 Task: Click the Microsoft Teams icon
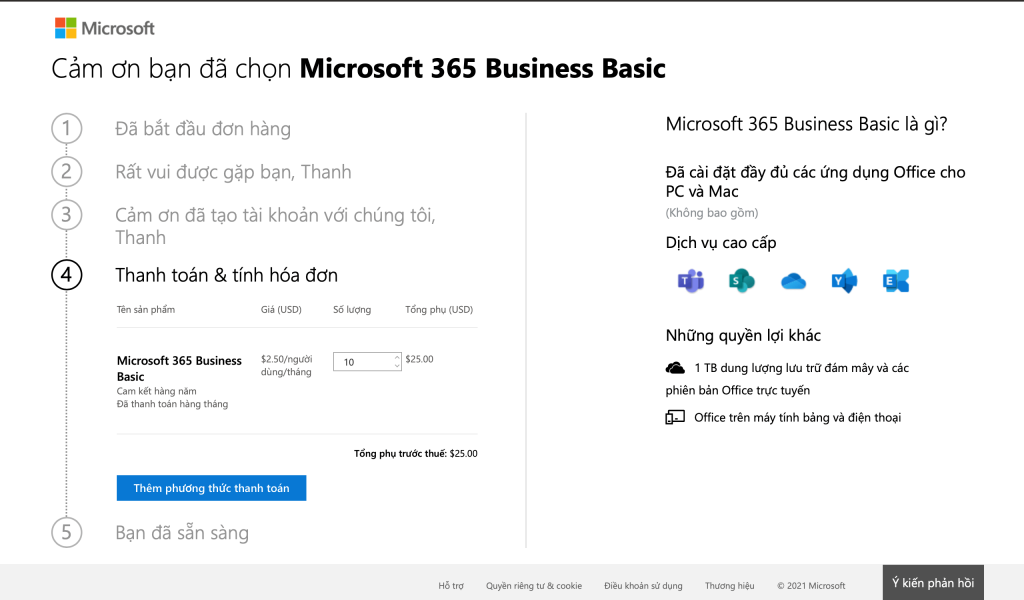[x=690, y=281]
